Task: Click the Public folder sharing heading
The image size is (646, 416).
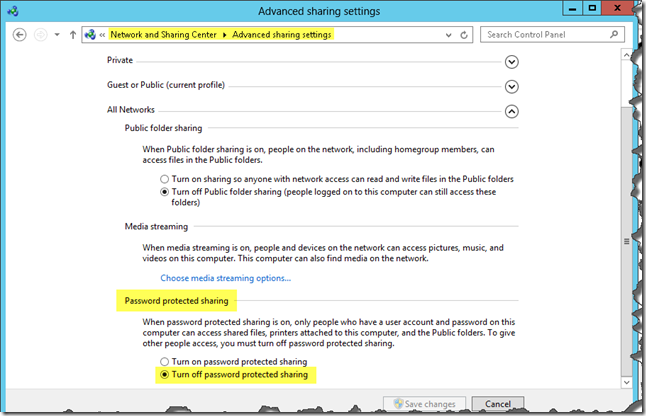Action: 163,128
